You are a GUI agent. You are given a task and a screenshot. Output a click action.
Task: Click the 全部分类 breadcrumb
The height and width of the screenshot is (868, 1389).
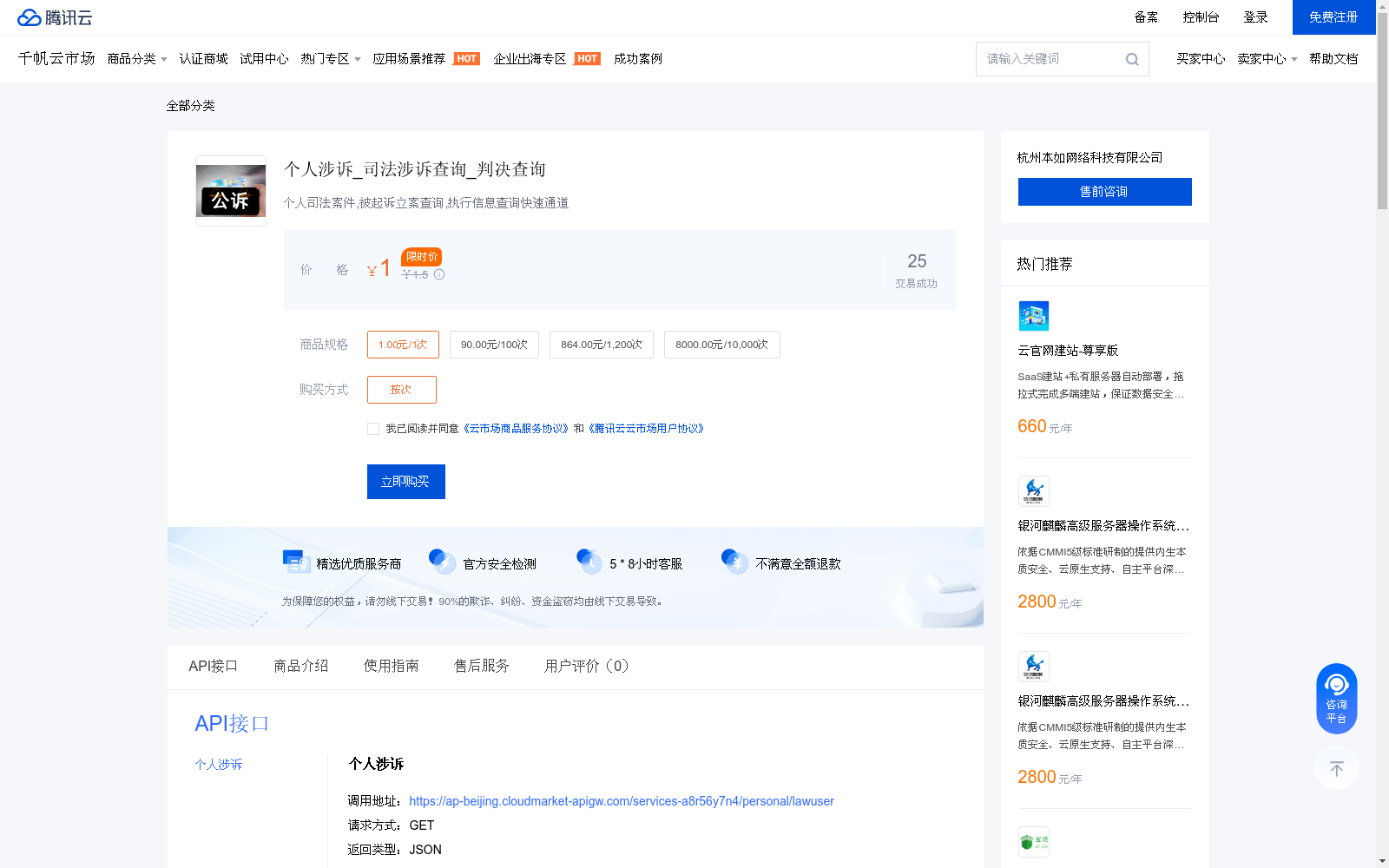(191, 106)
